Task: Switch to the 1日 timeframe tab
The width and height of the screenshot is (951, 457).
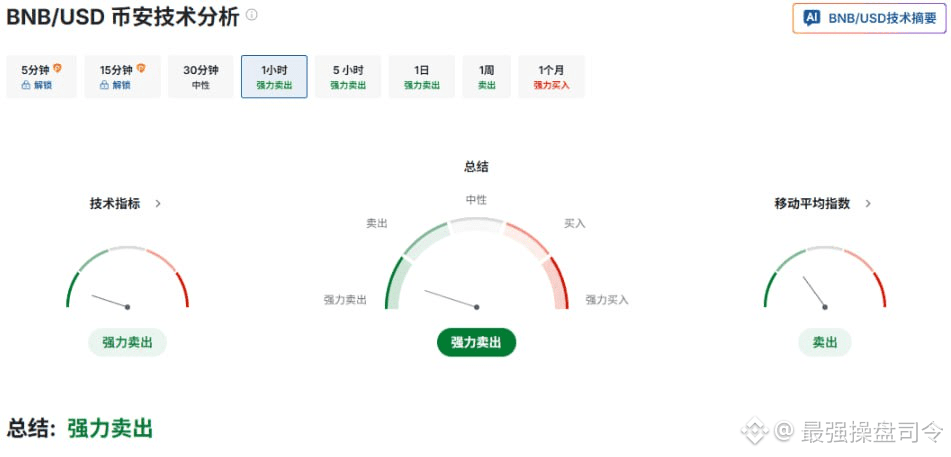Action: (x=422, y=76)
